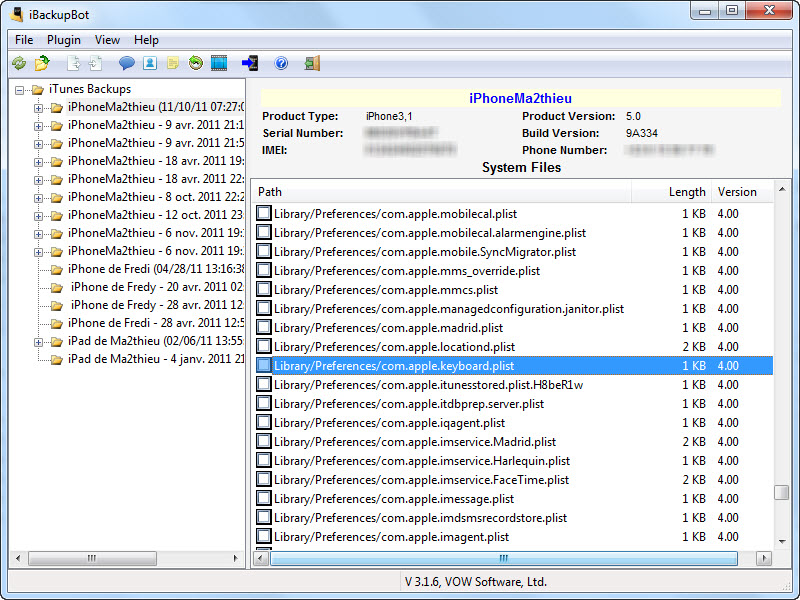Click the build version value 9A334

coord(642,134)
